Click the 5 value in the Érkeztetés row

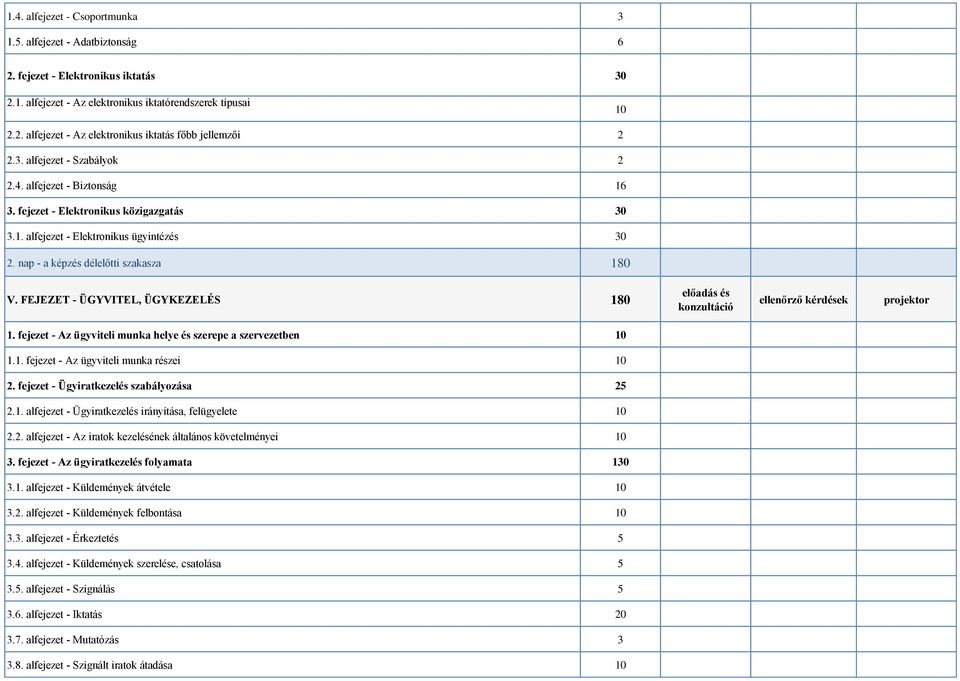tap(620, 538)
